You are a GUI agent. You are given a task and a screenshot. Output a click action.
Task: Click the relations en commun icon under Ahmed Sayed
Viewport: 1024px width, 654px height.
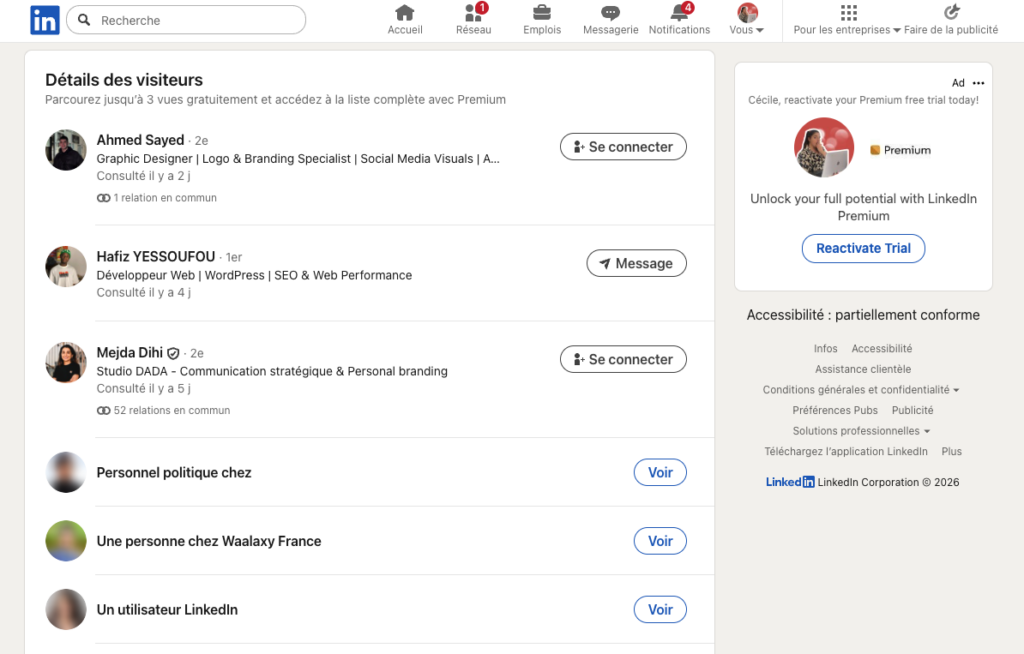click(103, 197)
